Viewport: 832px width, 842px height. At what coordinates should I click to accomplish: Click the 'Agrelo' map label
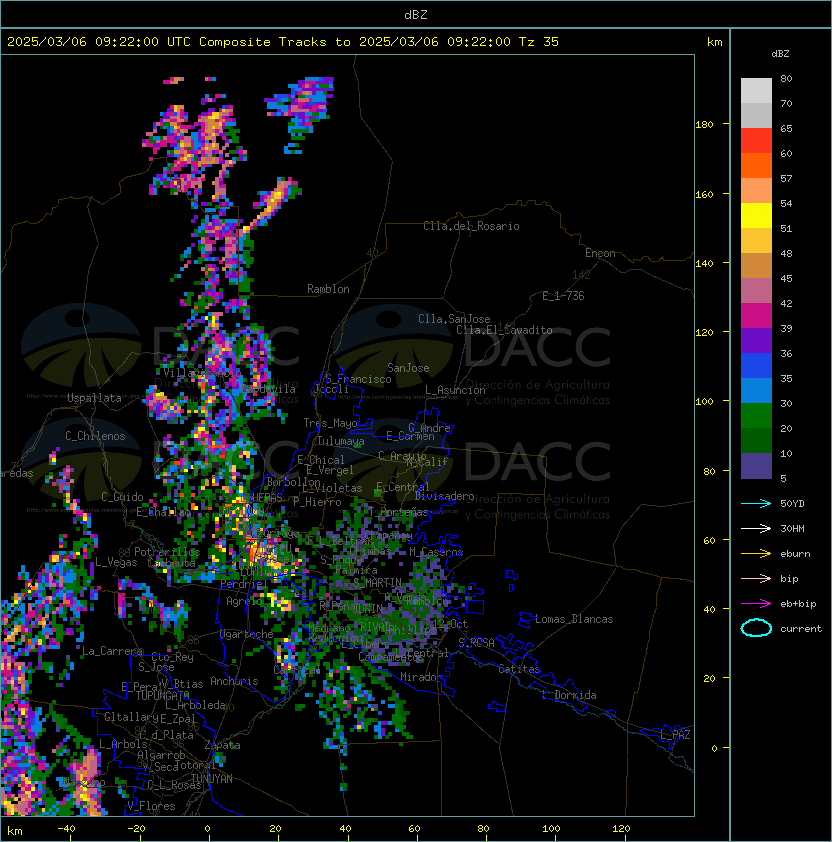244,601
